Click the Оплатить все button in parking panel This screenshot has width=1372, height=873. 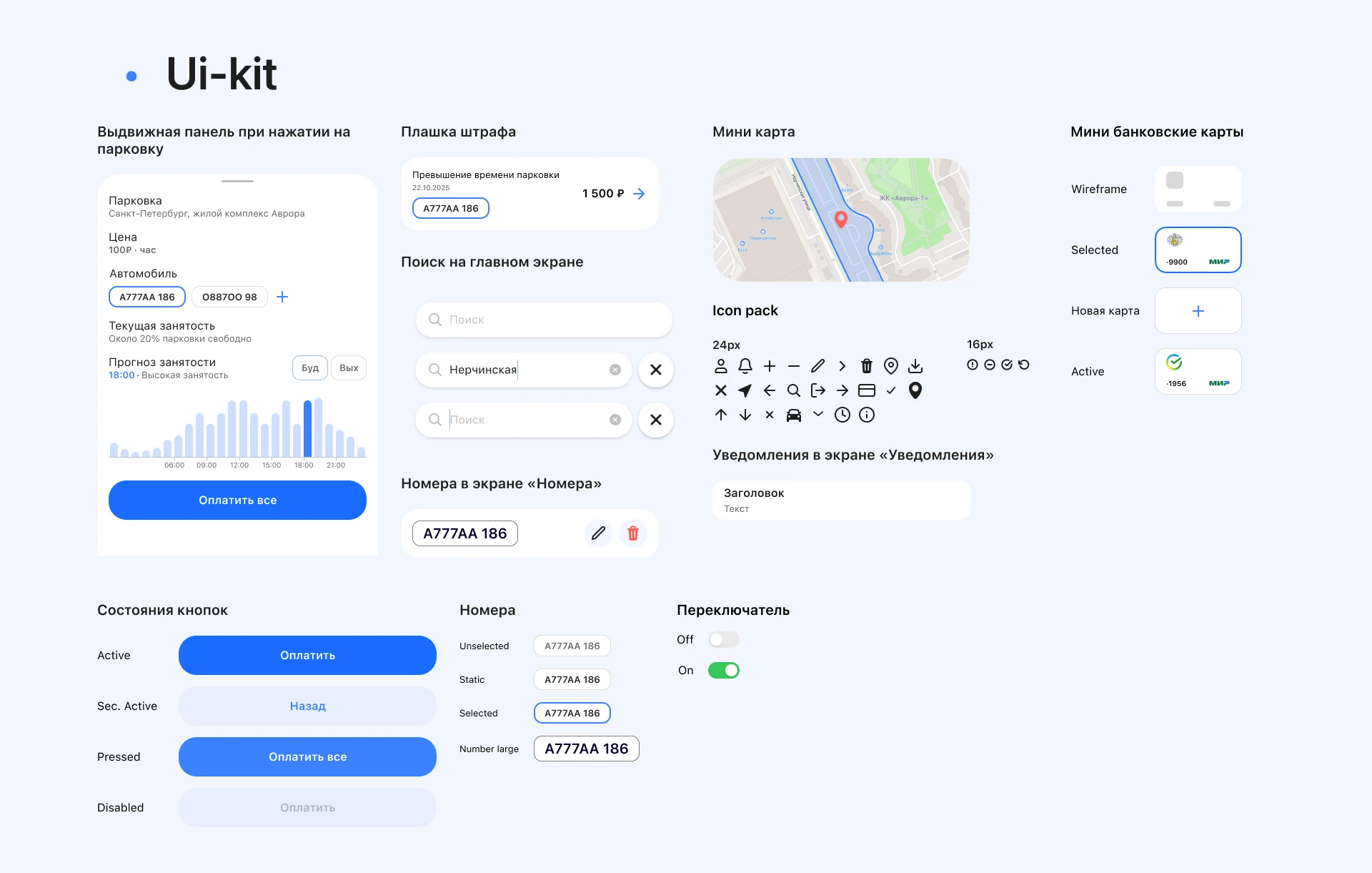click(237, 500)
